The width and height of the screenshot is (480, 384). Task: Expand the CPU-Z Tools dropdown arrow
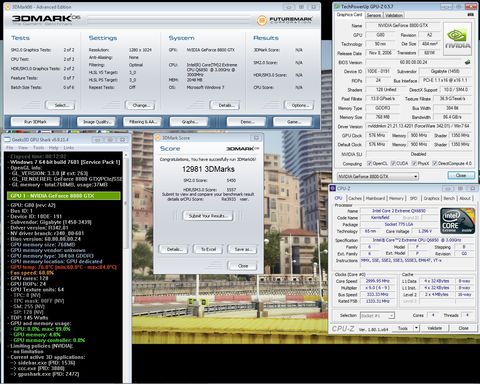tap(416, 328)
